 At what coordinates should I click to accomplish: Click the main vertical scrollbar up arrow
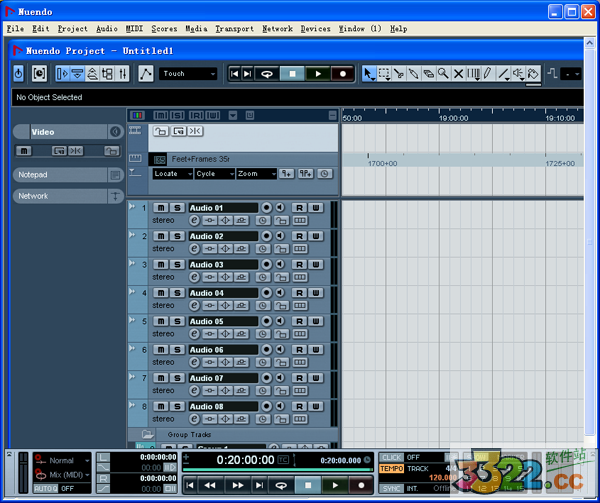pyautogui.click(x=589, y=42)
